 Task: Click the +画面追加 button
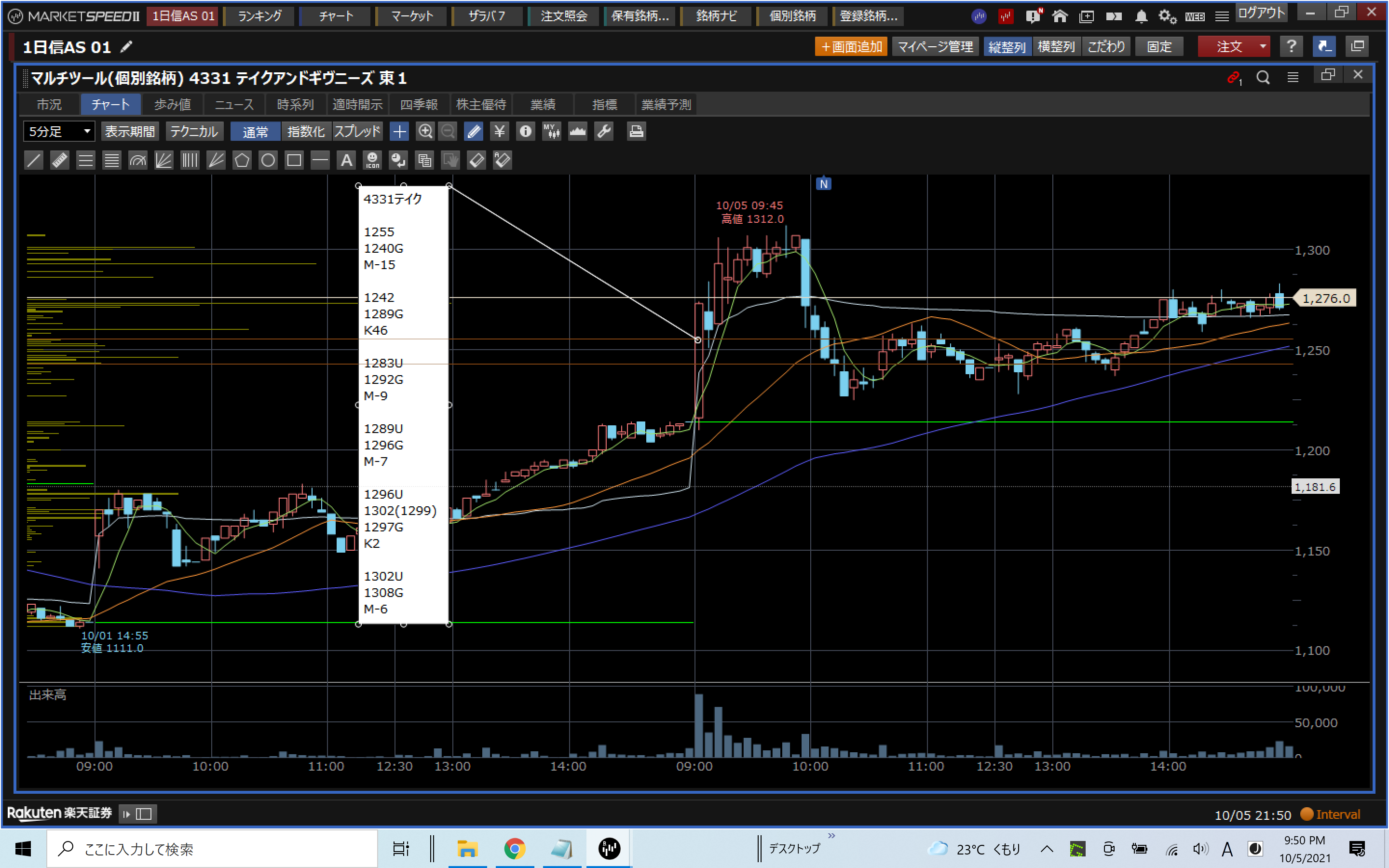point(851,46)
